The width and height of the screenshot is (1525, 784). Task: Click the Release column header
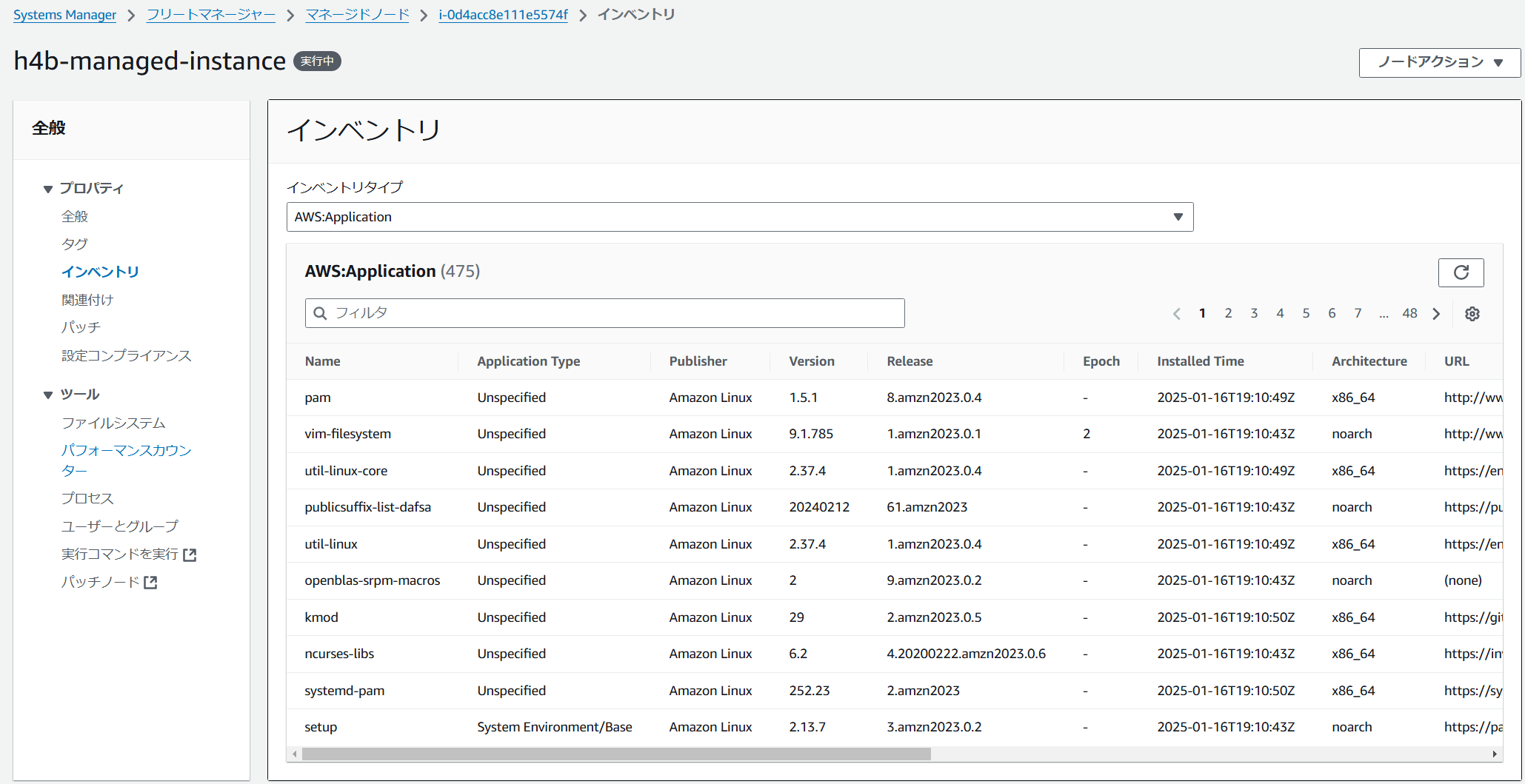click(910, 361)
